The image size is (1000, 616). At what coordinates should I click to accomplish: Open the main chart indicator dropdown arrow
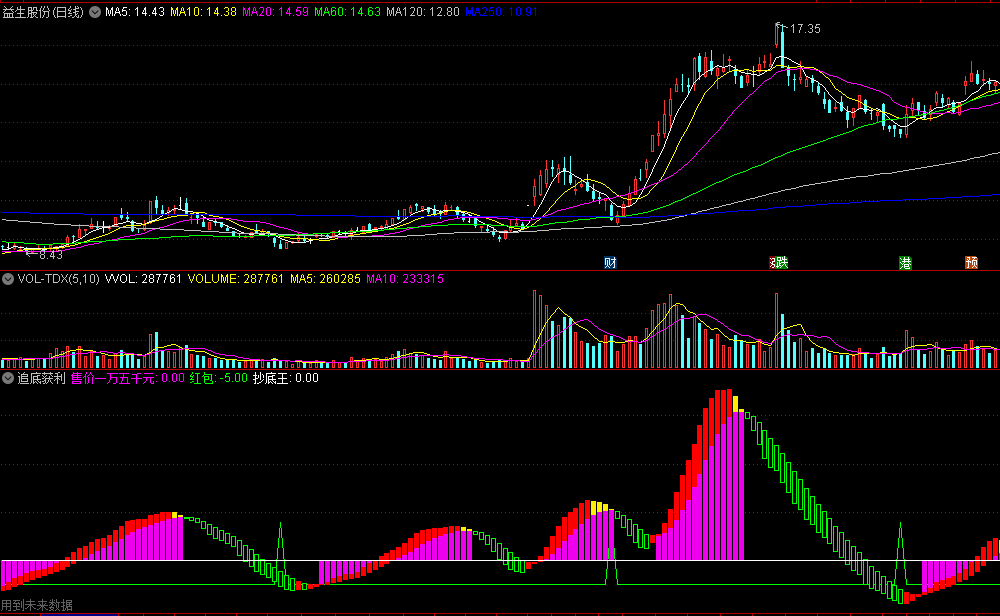(x=95, y=12)
